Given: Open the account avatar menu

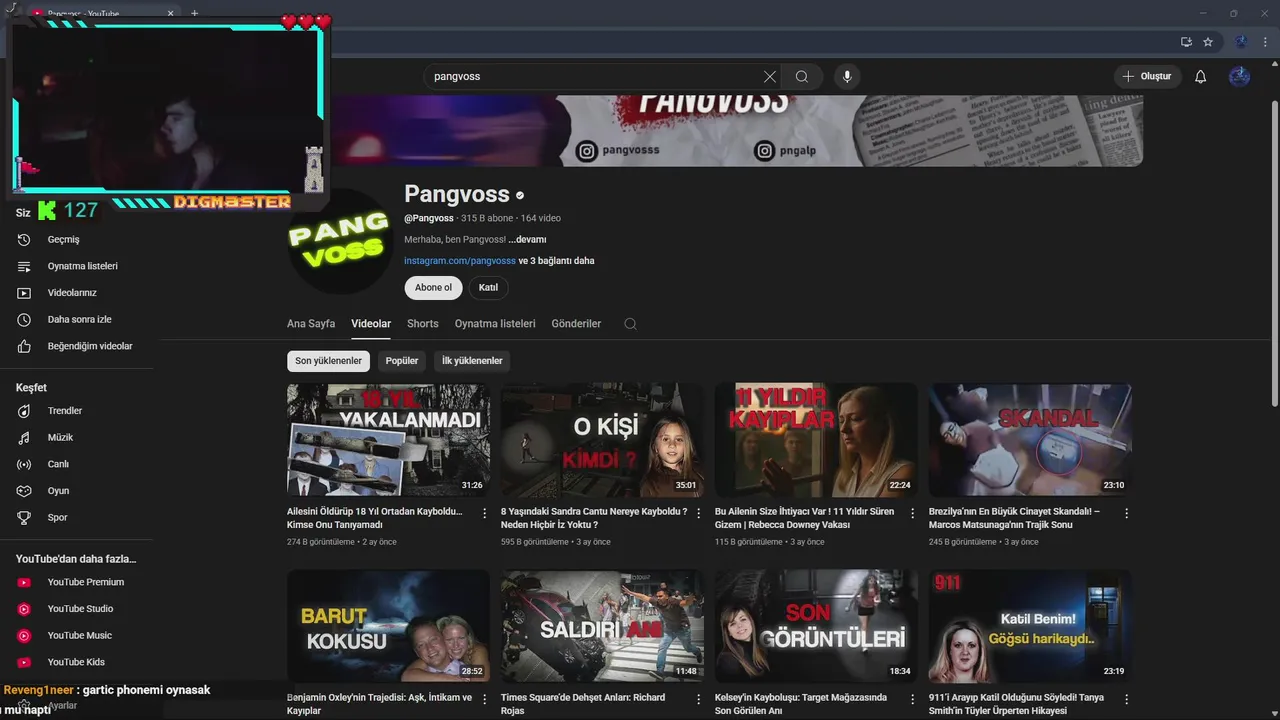Looking at the screenshot, I should coord(1240,77).
